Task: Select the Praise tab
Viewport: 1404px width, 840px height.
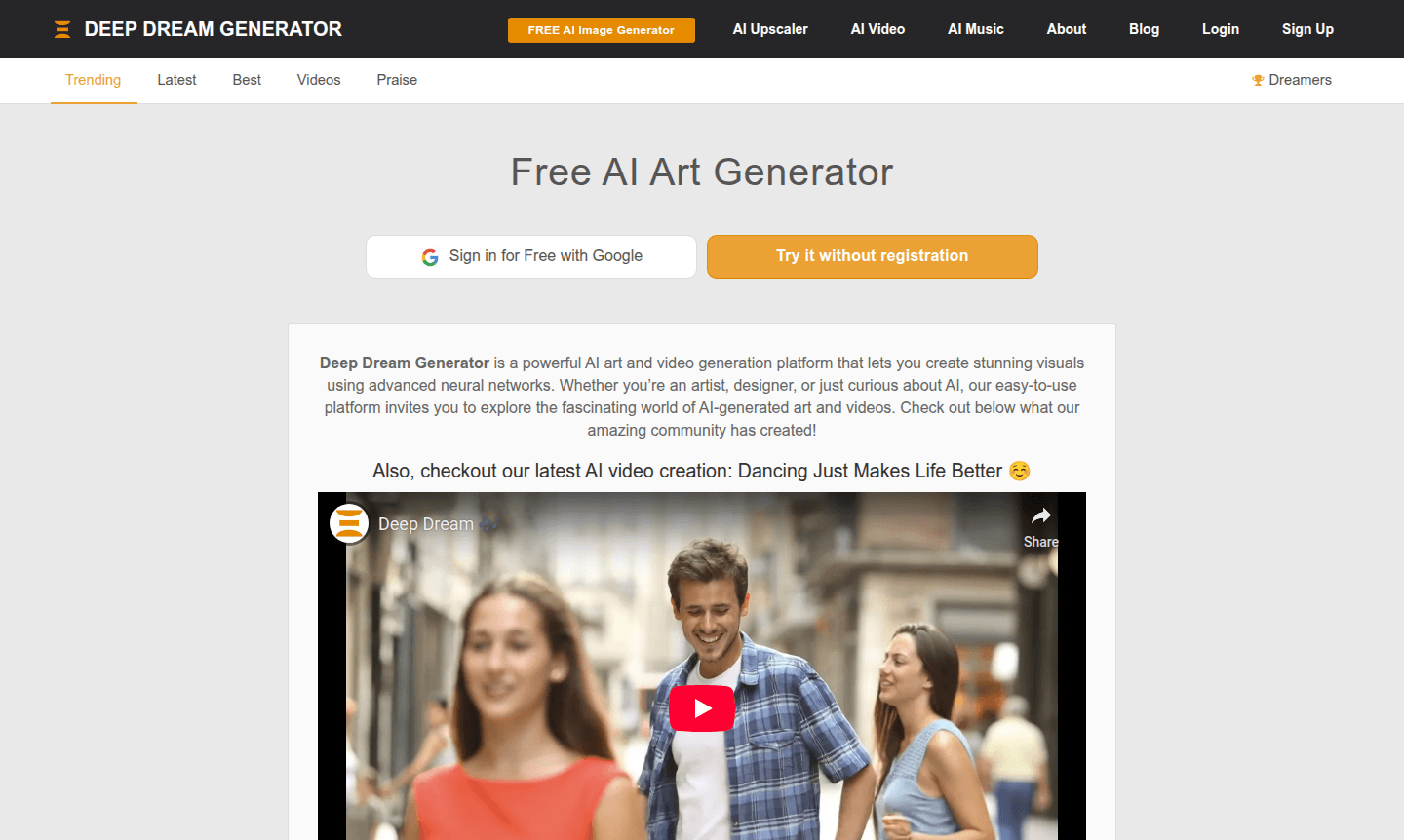Action: coord(397,80)
